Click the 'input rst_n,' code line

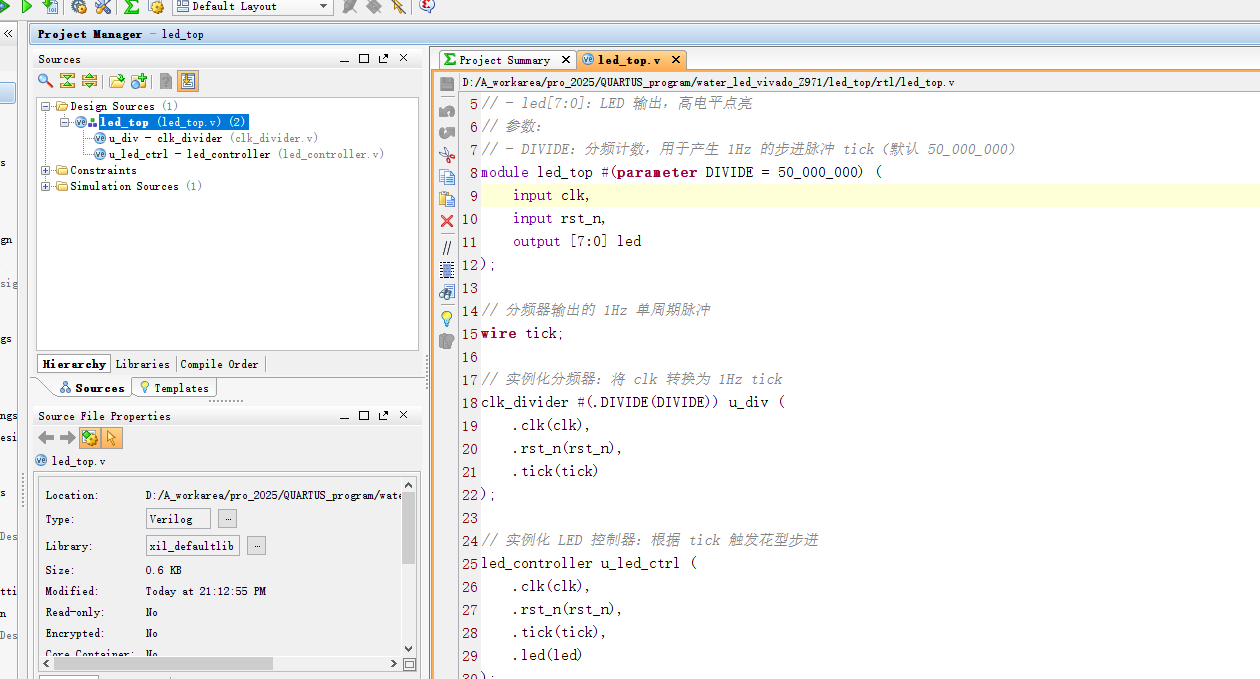[x=559, y=218]
